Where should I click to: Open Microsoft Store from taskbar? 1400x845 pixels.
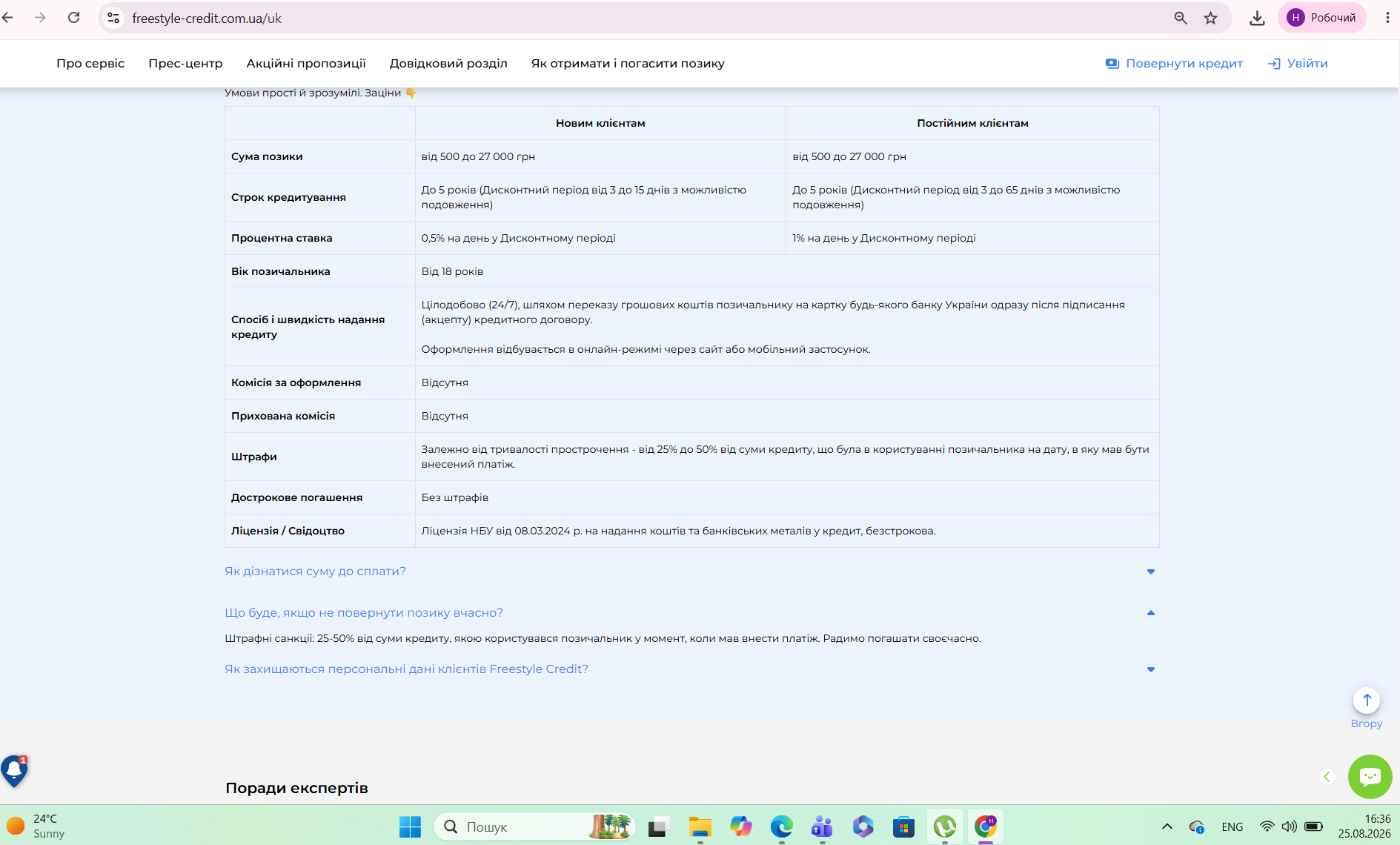903,826
